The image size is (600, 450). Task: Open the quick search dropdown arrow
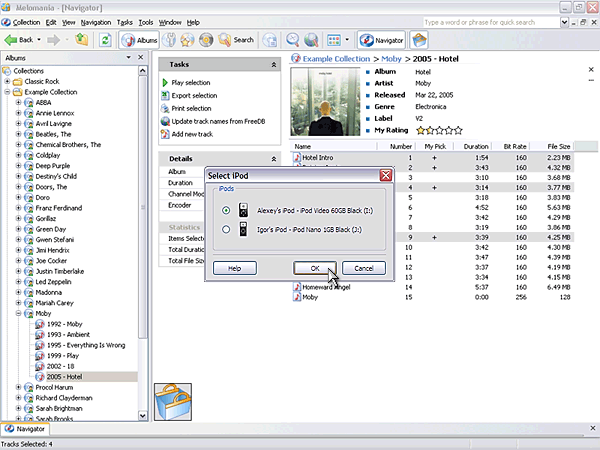[x=564, y=22]
